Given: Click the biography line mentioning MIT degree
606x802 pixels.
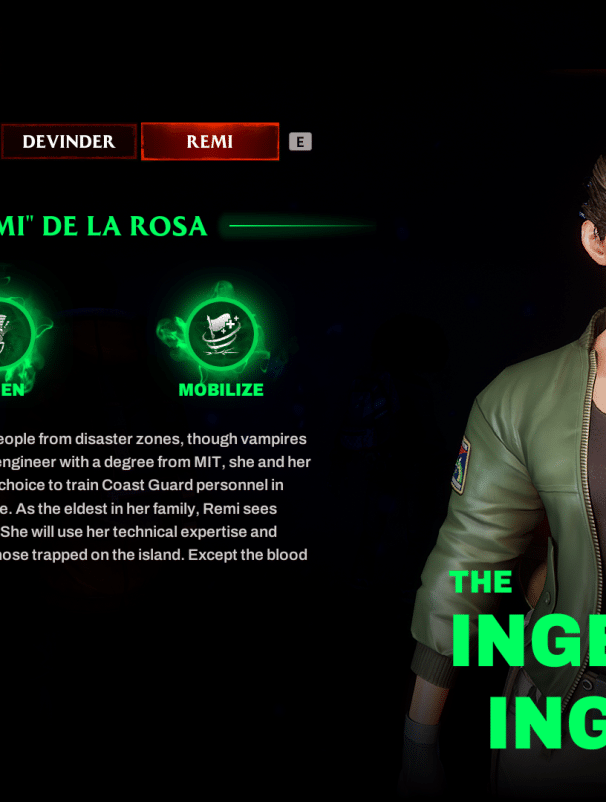Looking at the screenshot, I should 155,462.
